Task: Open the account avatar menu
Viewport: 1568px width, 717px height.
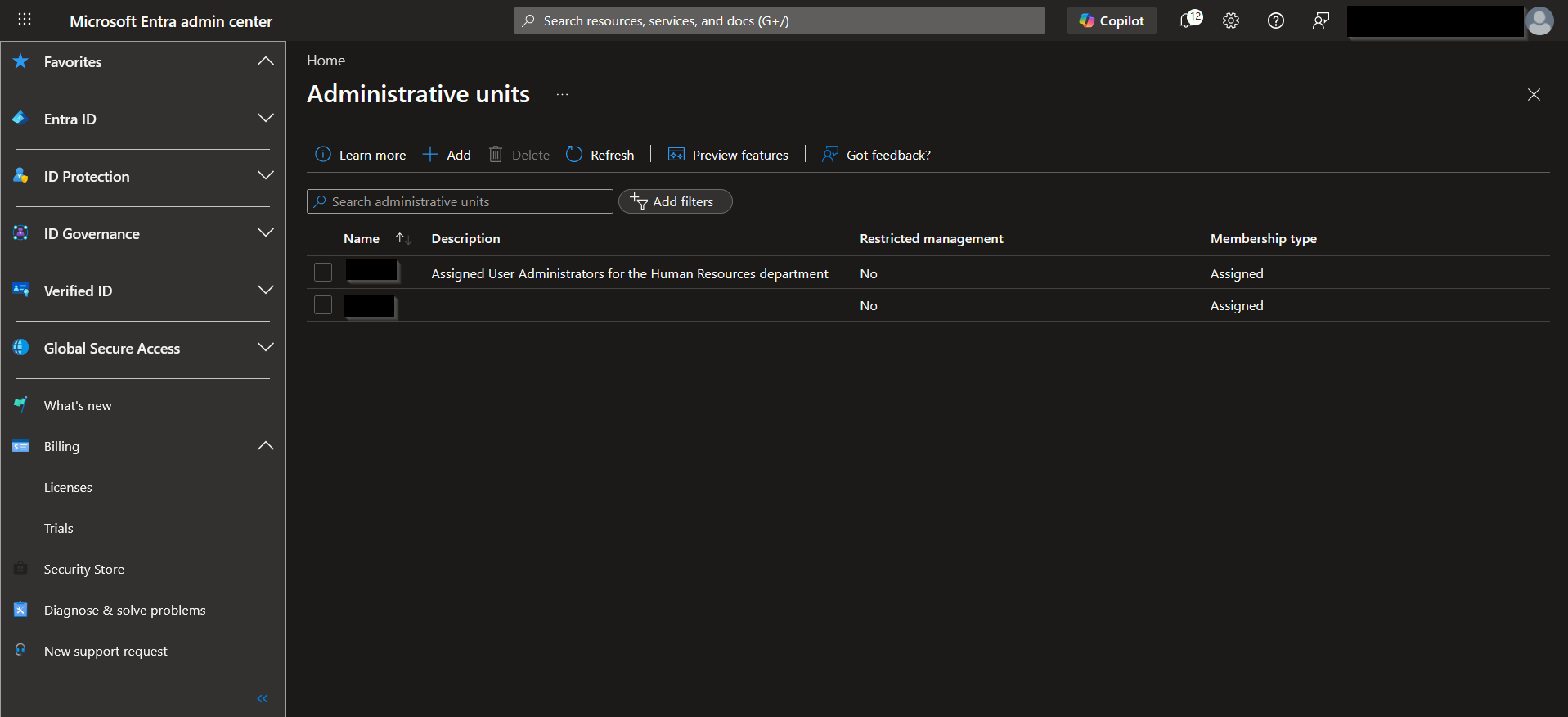Action: tap(1540, 21)
